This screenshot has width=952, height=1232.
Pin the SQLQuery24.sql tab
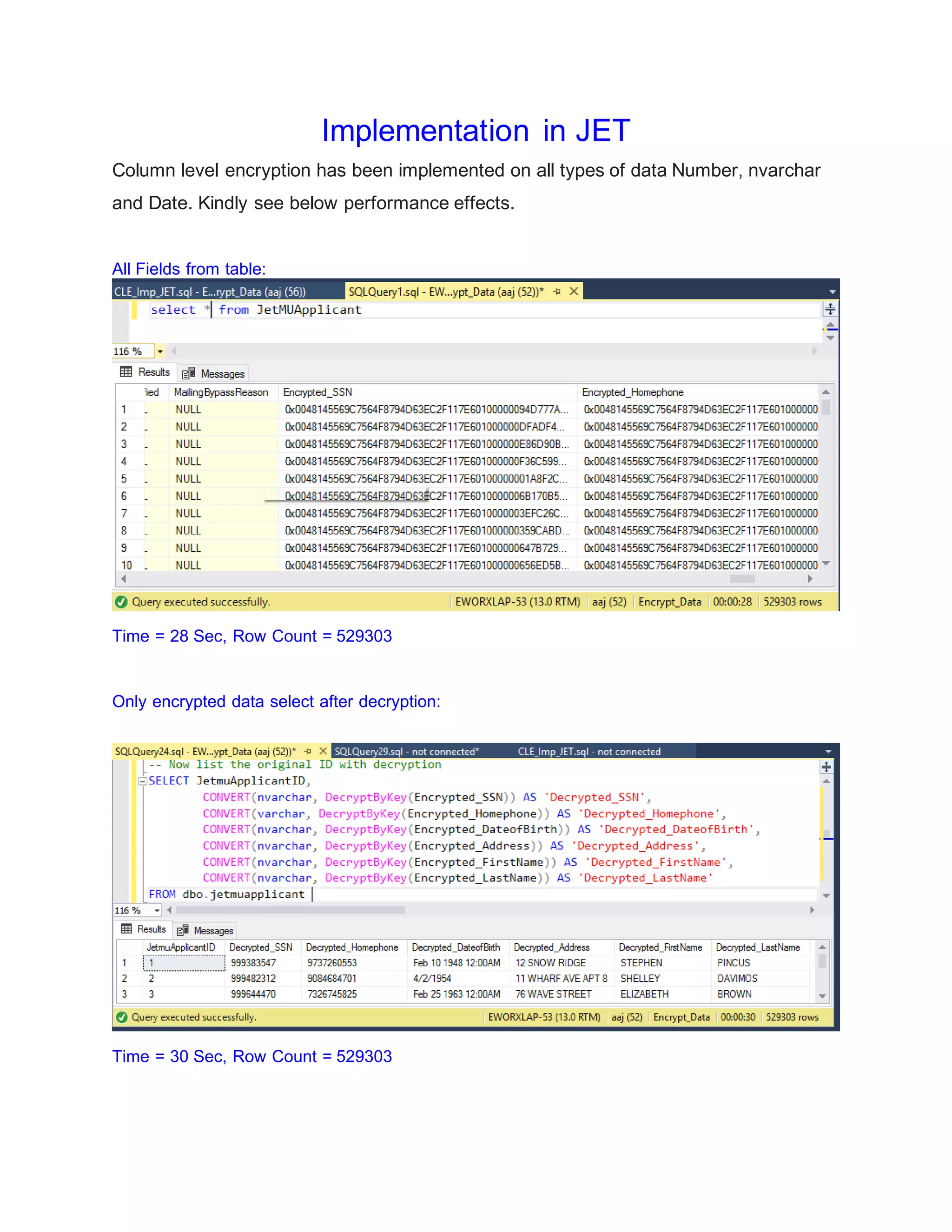tap(308, 751)
